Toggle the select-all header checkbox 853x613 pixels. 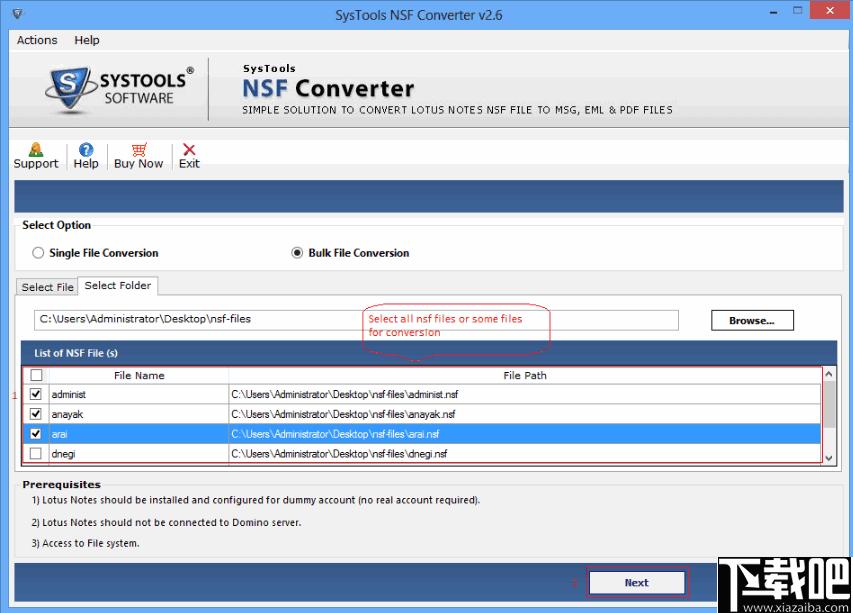click(36, 375)
